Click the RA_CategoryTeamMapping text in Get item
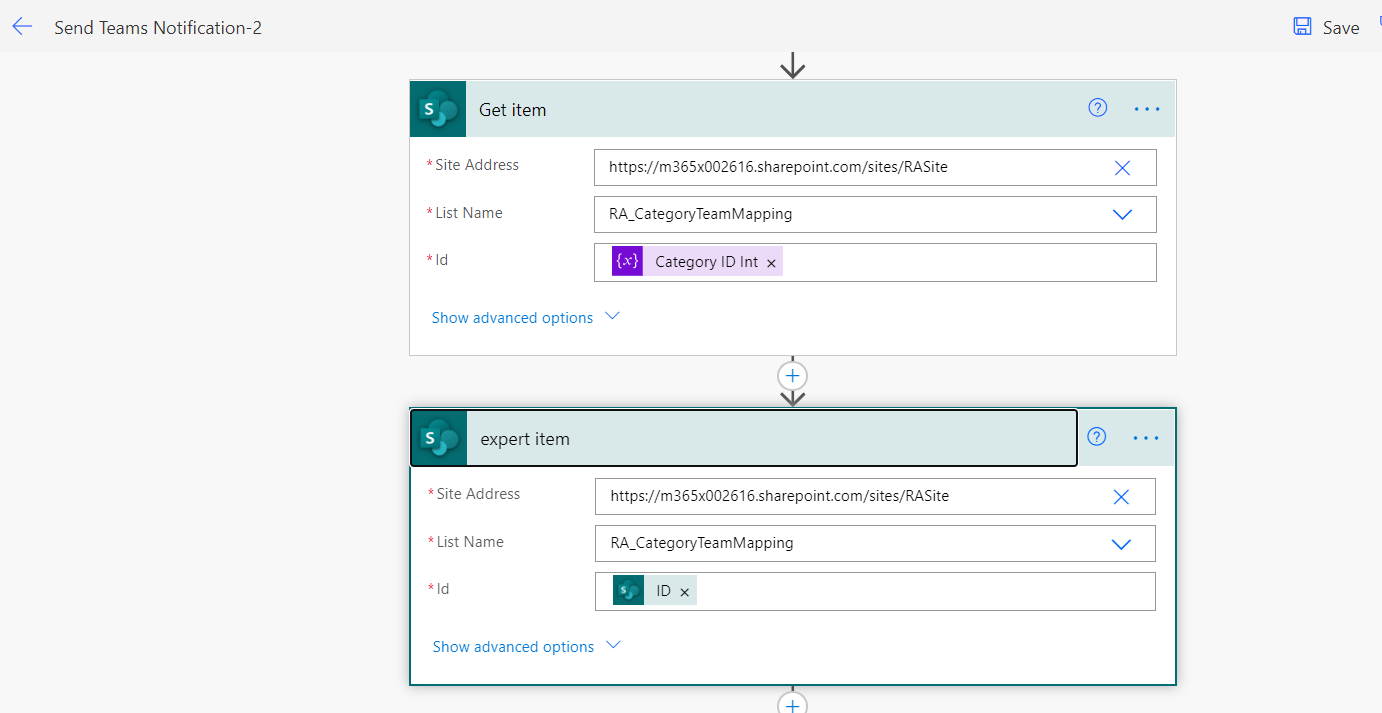 700,214
